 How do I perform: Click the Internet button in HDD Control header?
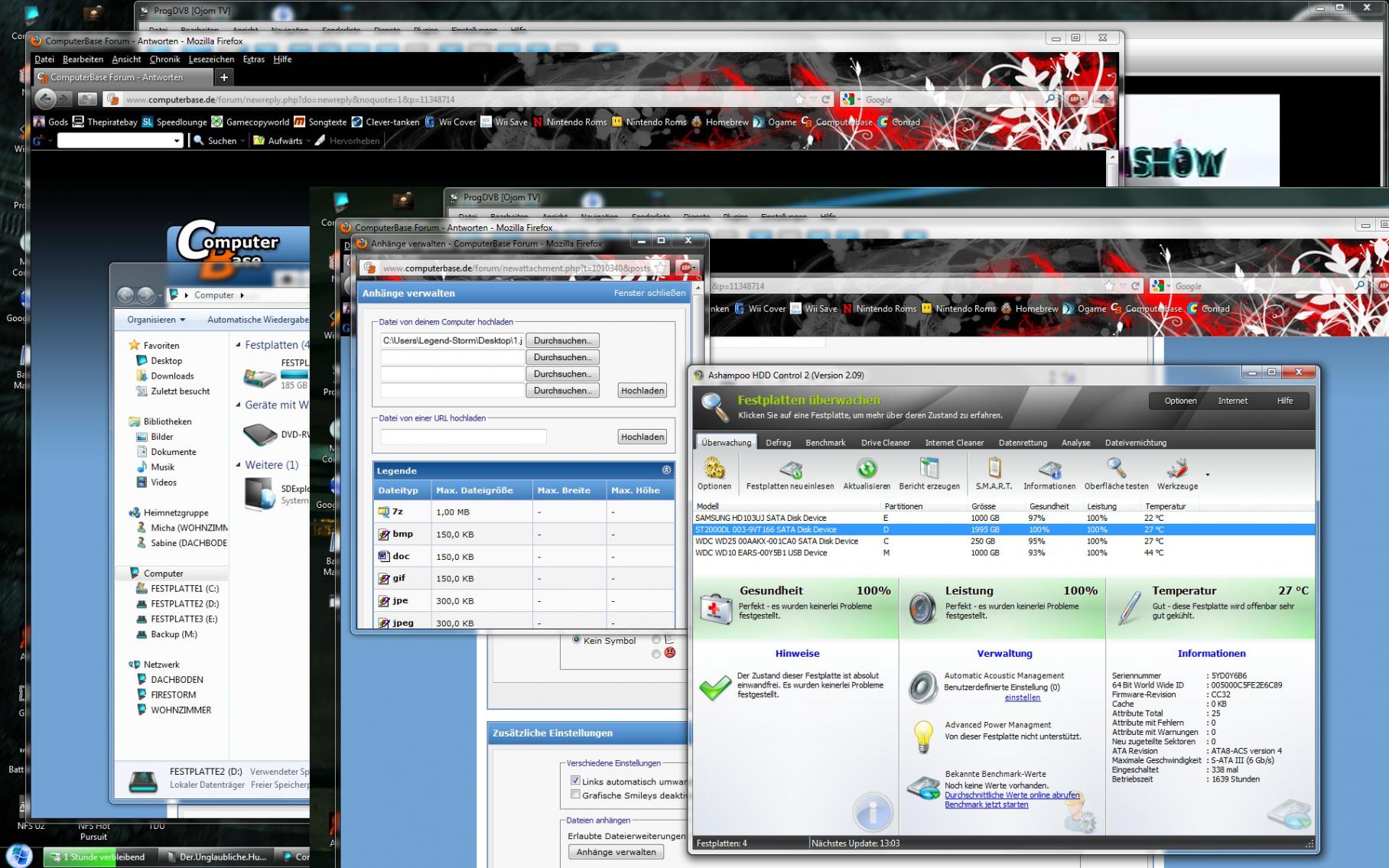click(1232, 401)
